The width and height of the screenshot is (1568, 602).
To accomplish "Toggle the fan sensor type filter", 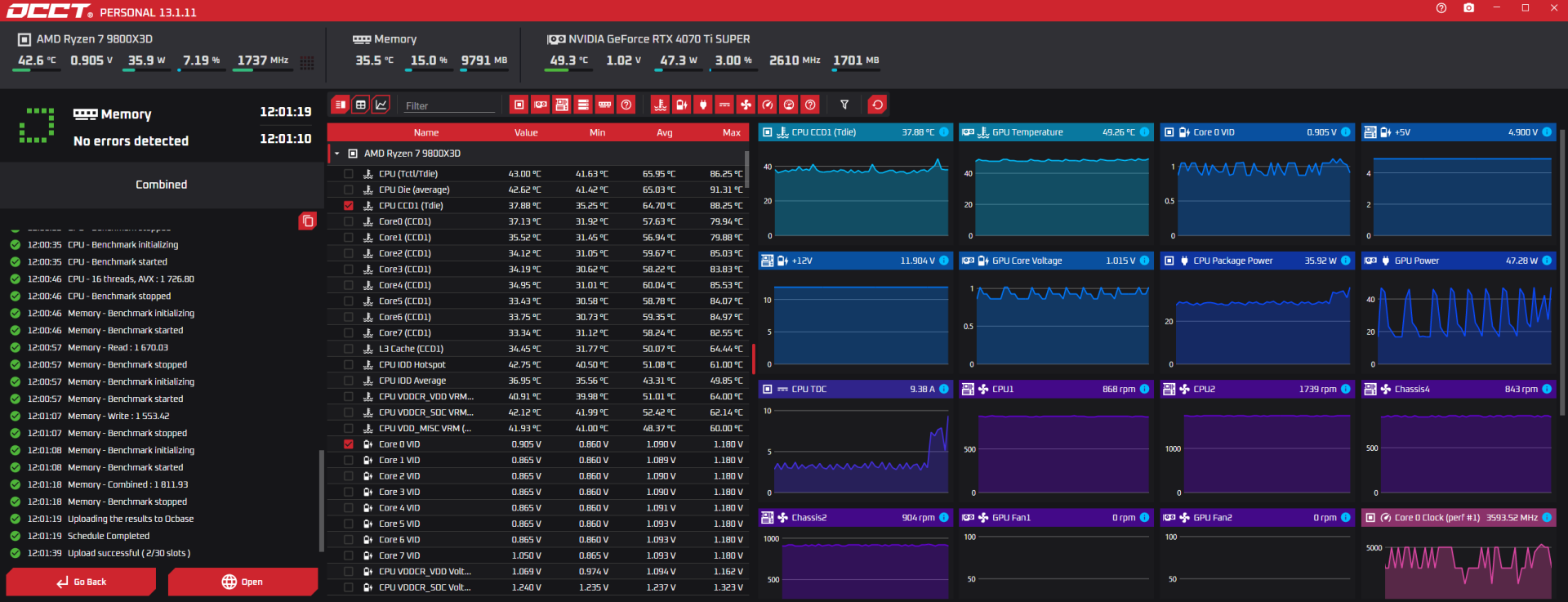I will coord(746,105).
